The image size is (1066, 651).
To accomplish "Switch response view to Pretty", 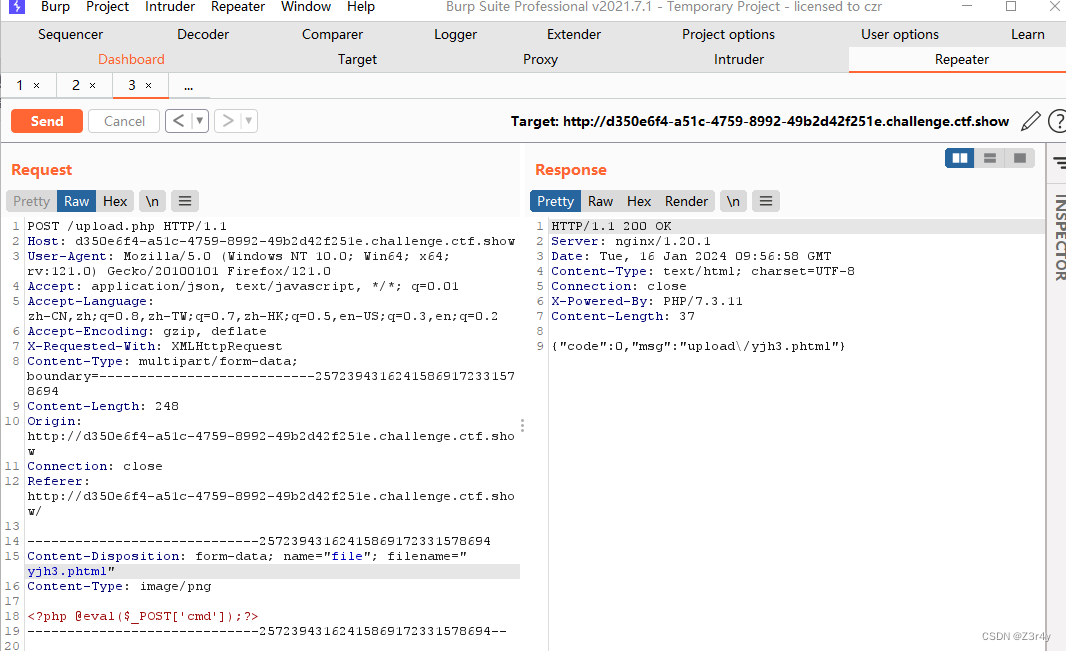I will (555, 201).
